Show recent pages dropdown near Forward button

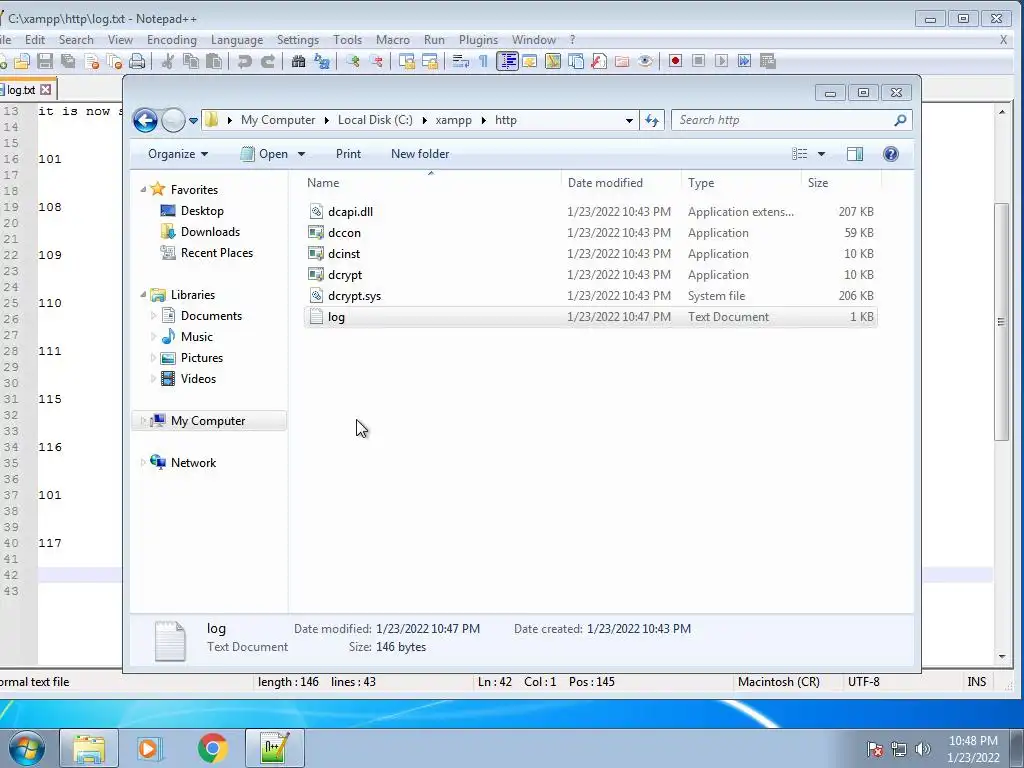tap(193, 121)
